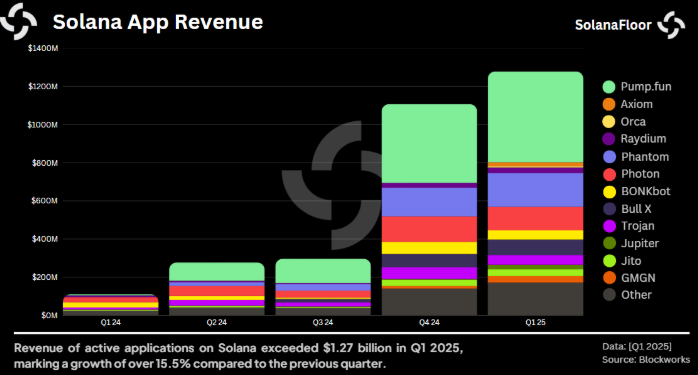This screenshot has width=698, height=375.
Task: Click the blue Phantom segment of Q1 25 bar
Action: [536, 190]
